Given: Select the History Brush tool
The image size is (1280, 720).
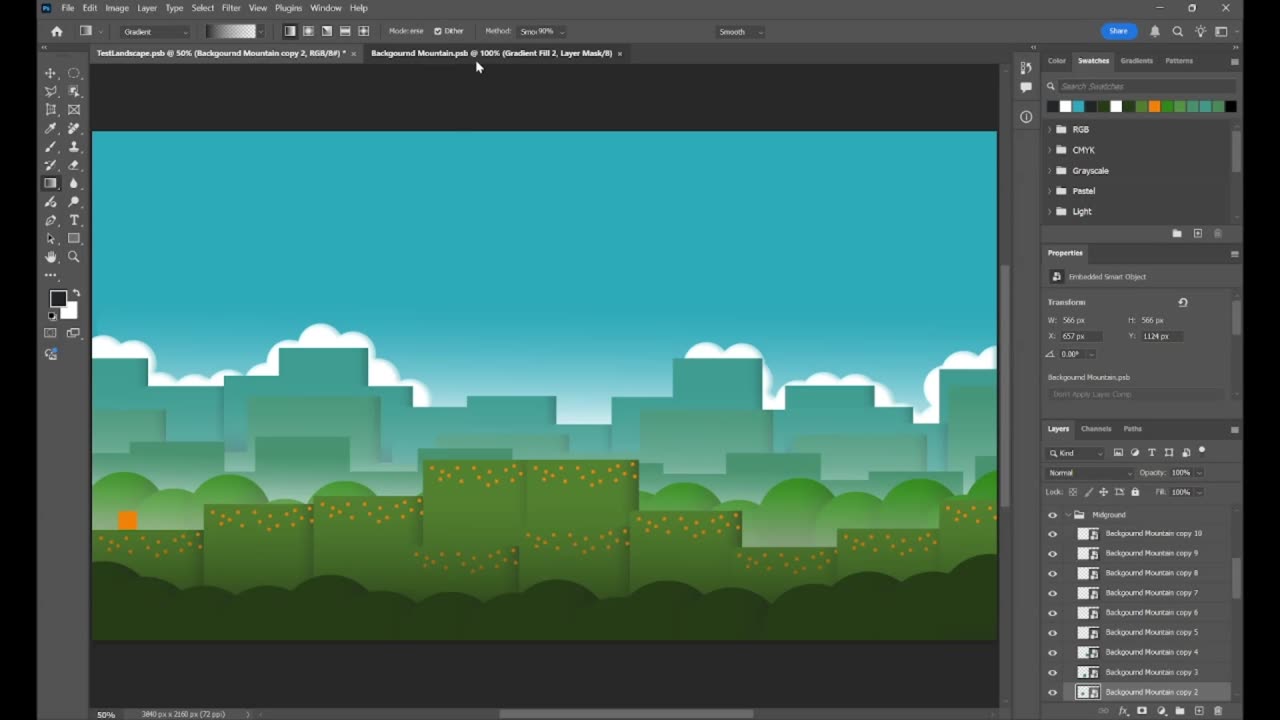Looking at the screenshot, I should pyautogui.click(x=51, y=165).
